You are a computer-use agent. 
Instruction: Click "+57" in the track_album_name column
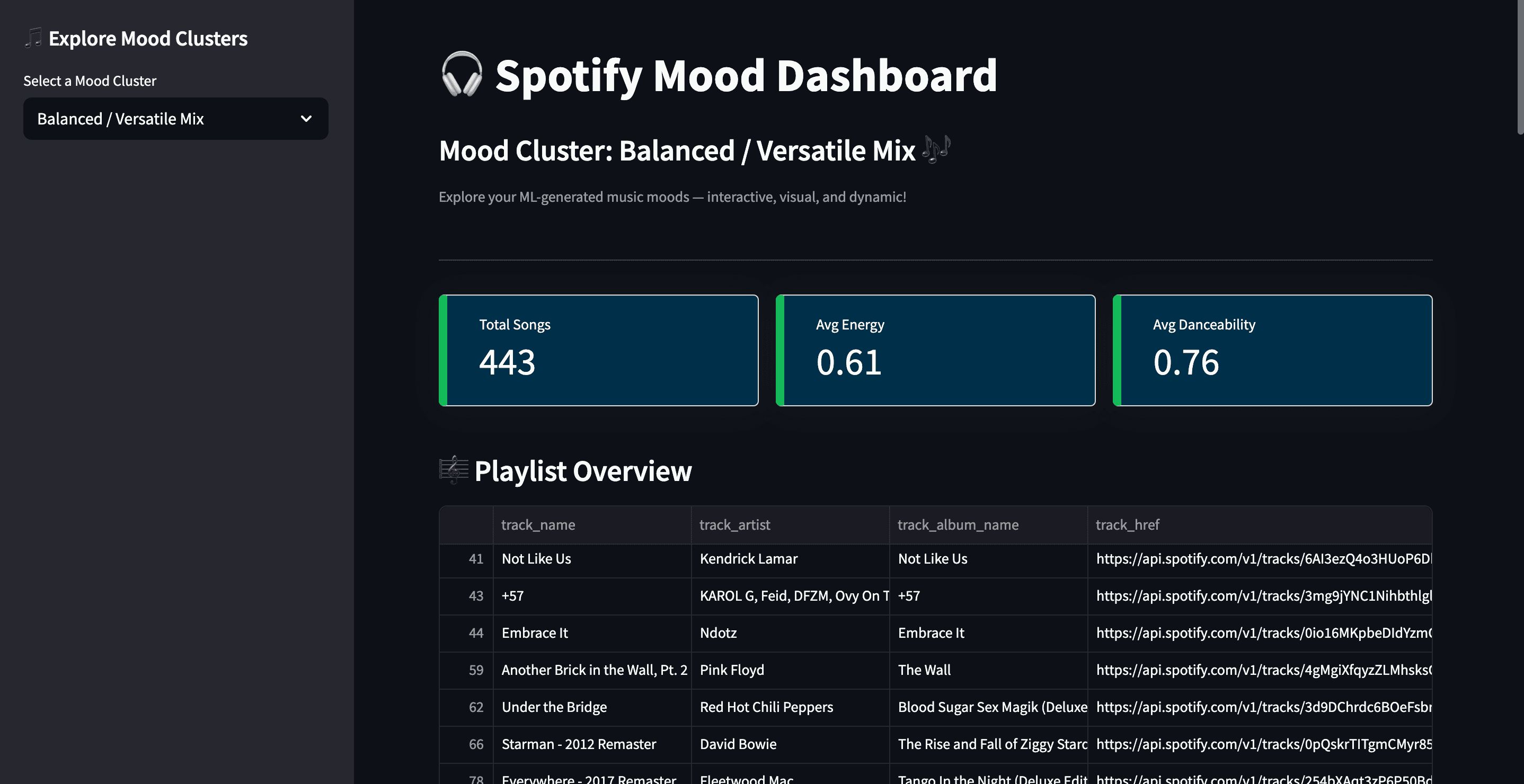tap(989, 596)
